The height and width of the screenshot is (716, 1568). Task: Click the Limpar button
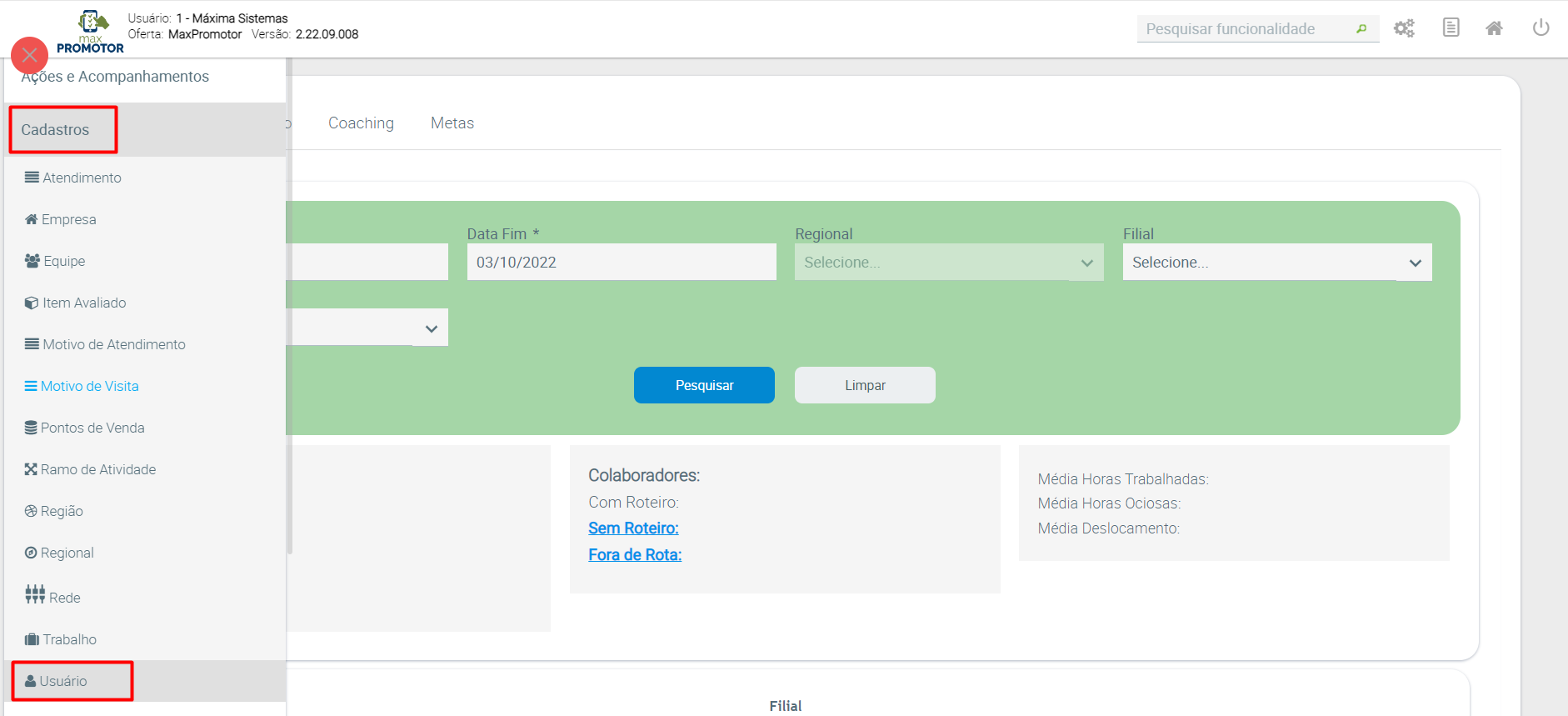[x=865, y=385]
